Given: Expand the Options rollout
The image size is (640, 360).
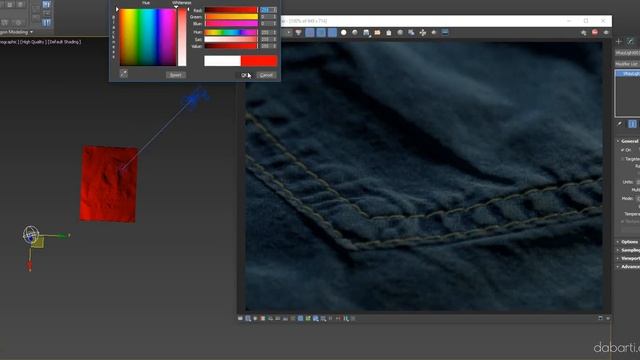Looking at the screenshot, I should [628, 242].
